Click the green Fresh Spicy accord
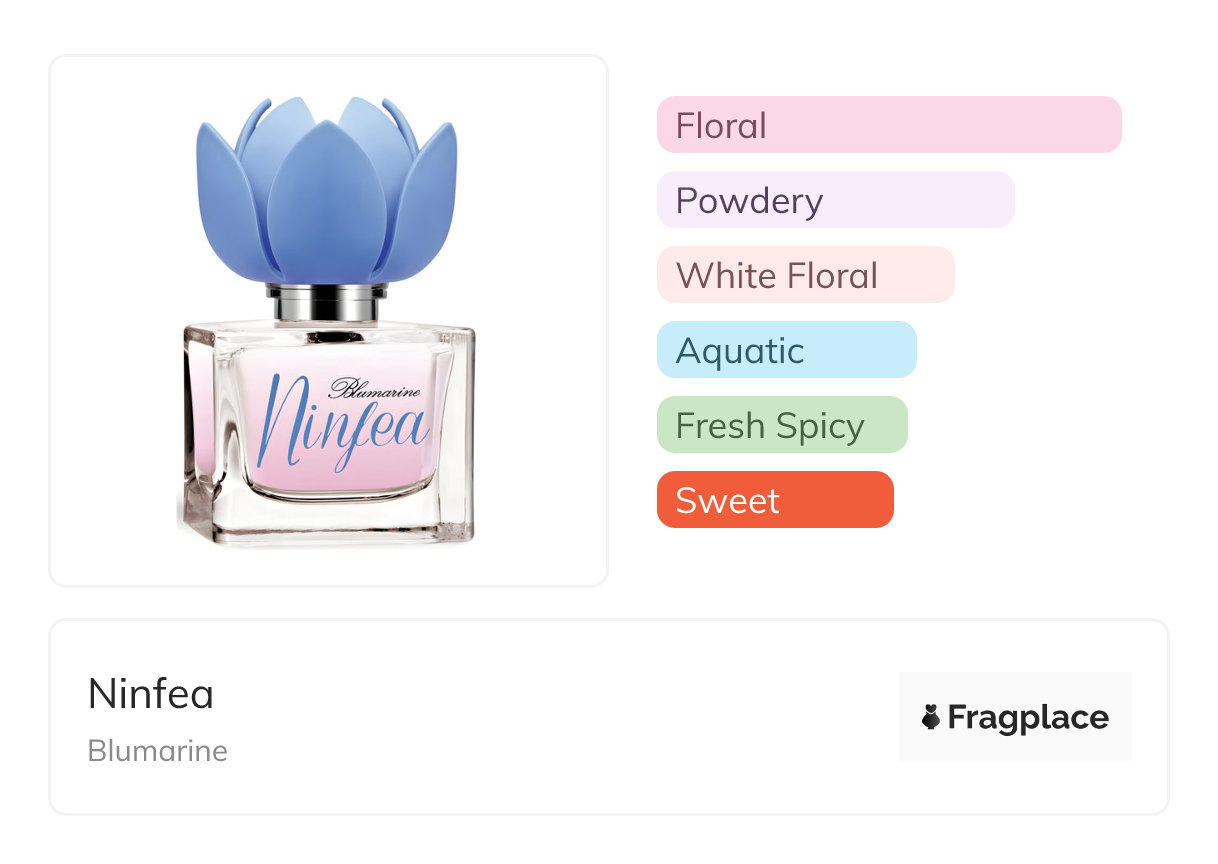Screen dimensions: 1218x864 click(x=782, y=425)
